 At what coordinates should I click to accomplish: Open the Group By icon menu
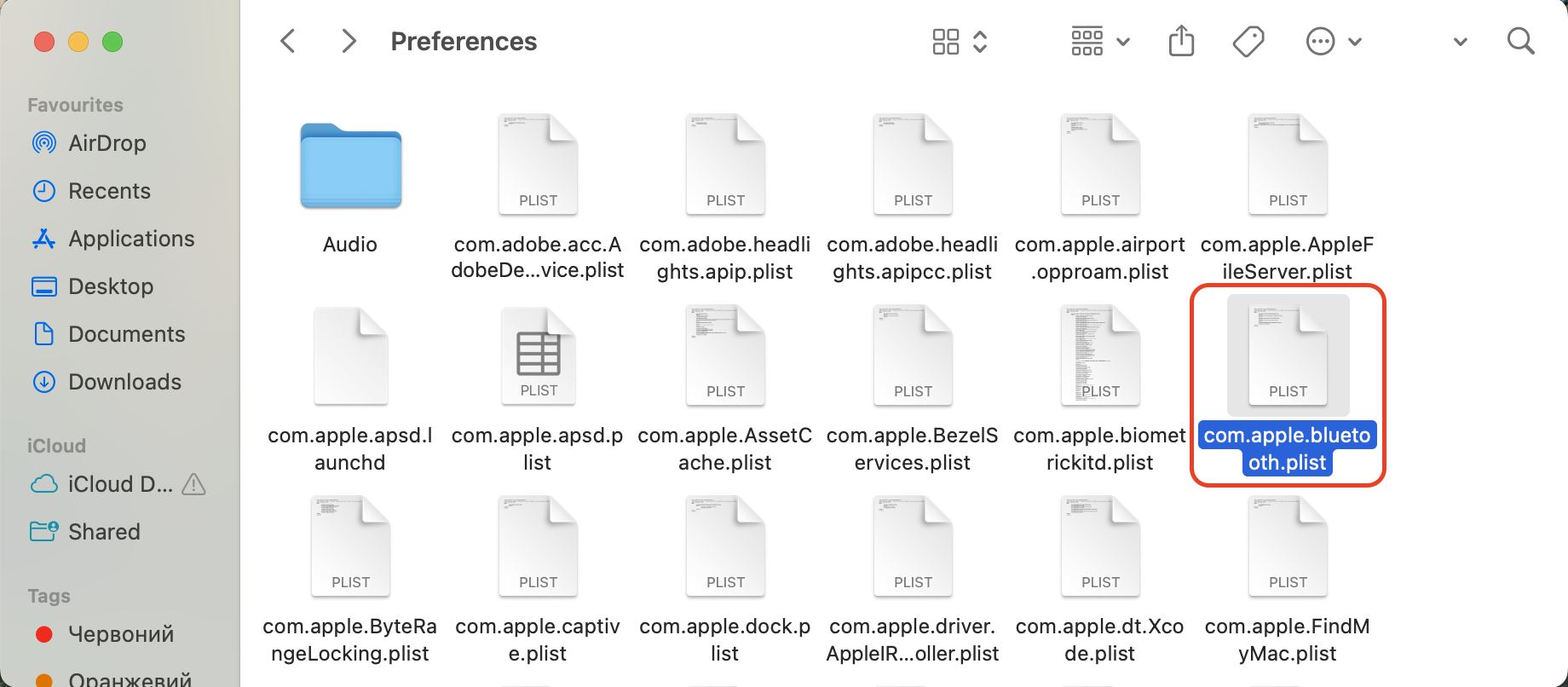[1087, 41]
